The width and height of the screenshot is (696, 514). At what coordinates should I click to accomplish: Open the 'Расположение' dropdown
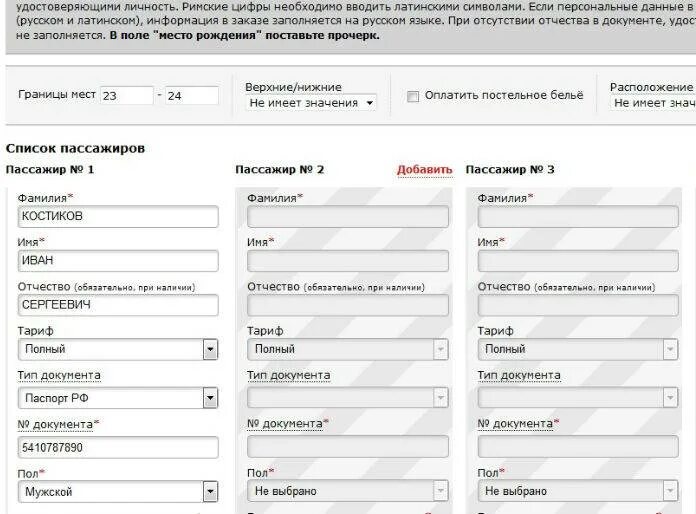(652, 103)
